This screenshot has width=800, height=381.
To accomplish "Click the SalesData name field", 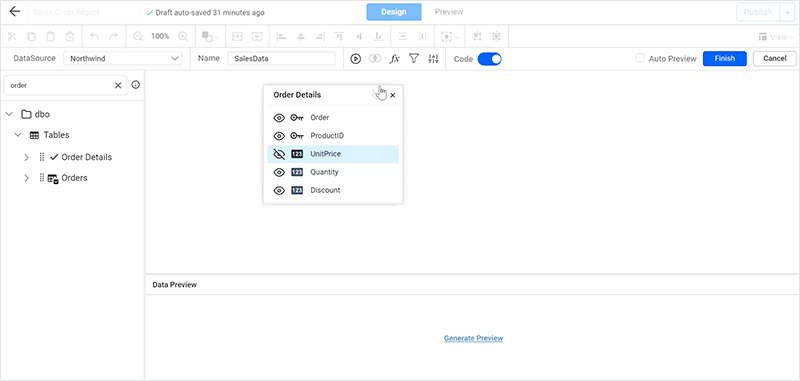I will (282, 59).
